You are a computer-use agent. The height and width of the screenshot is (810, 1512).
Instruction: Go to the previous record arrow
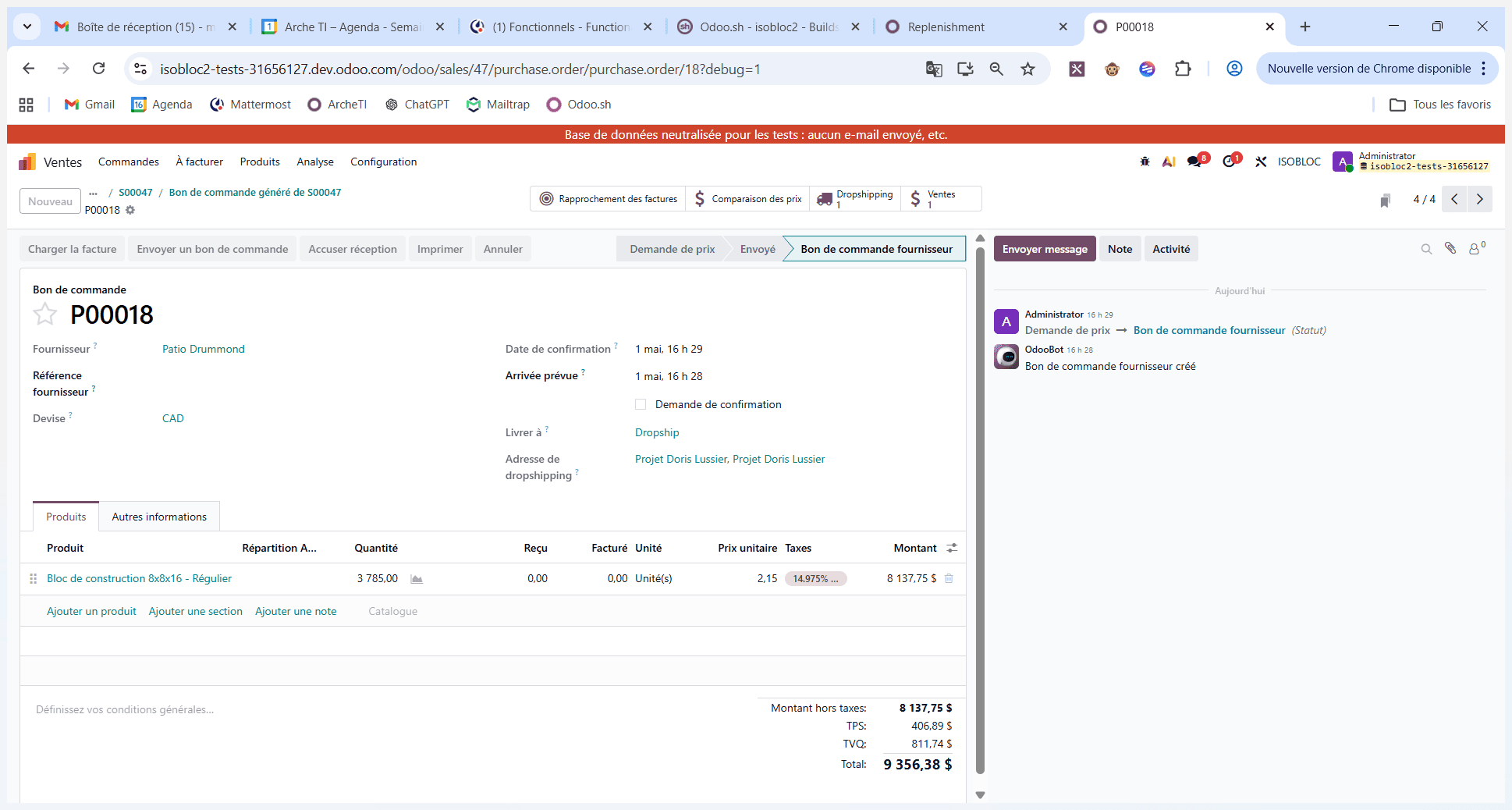point(1454,199)
